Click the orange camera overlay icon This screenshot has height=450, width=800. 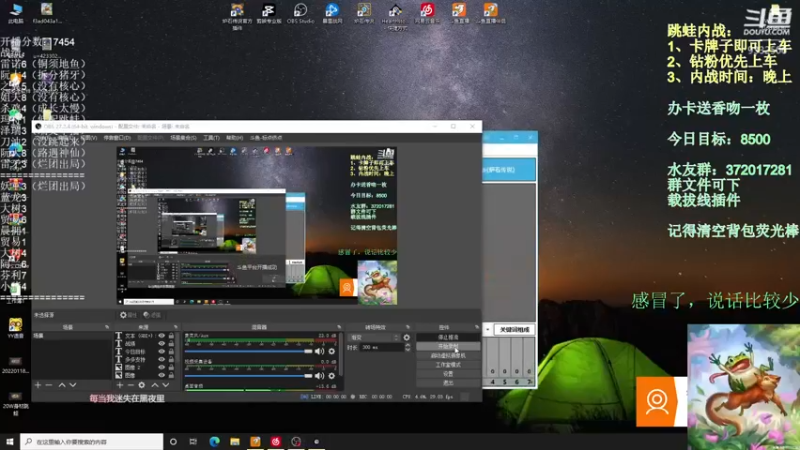point(657,402)
